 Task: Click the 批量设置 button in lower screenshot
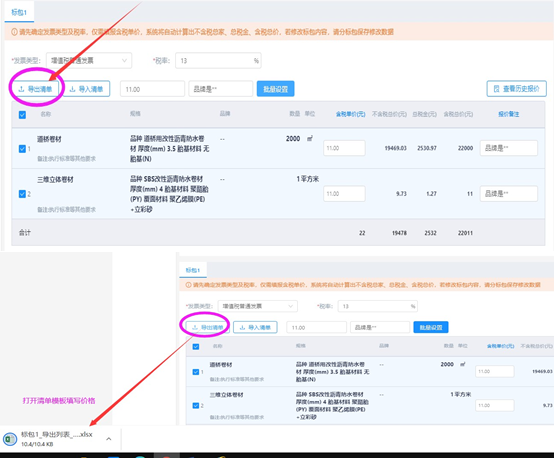click(431, 327)
